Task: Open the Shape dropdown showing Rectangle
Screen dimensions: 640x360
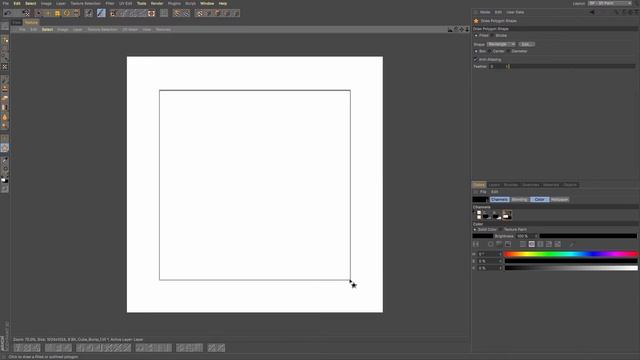Action: coord(501,44)
